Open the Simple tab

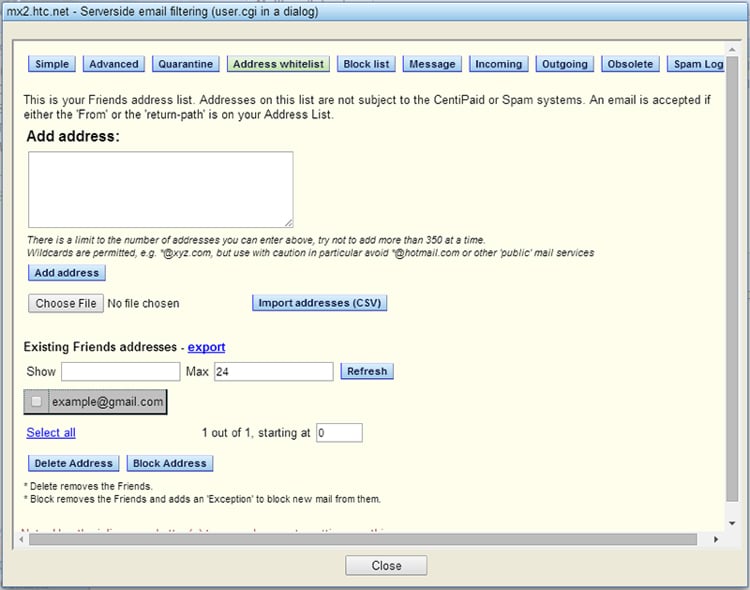[52, 64]
